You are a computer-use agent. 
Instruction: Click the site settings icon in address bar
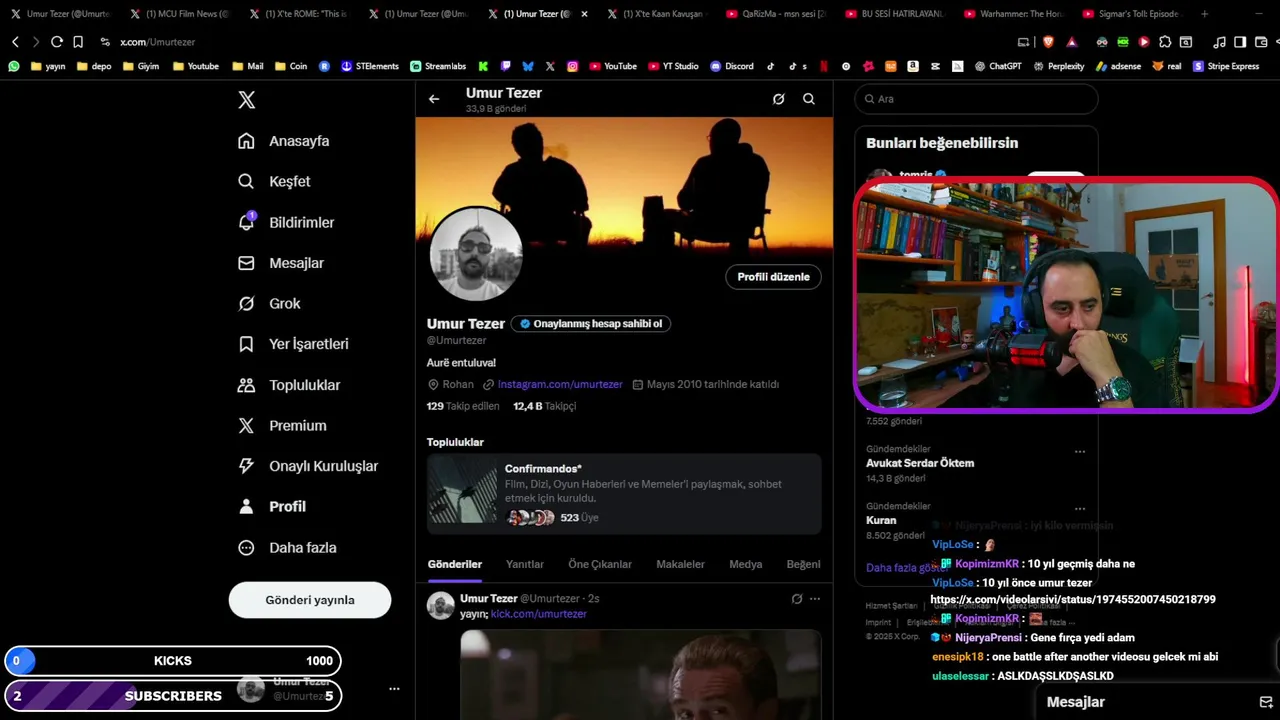pos(105,42)
